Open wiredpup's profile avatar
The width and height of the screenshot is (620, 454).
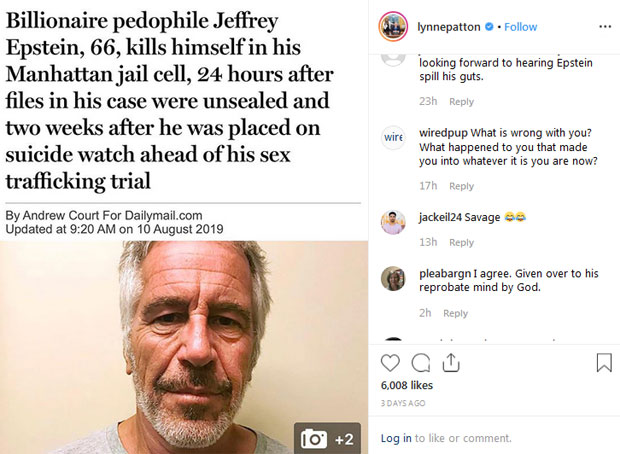(393, 139)
